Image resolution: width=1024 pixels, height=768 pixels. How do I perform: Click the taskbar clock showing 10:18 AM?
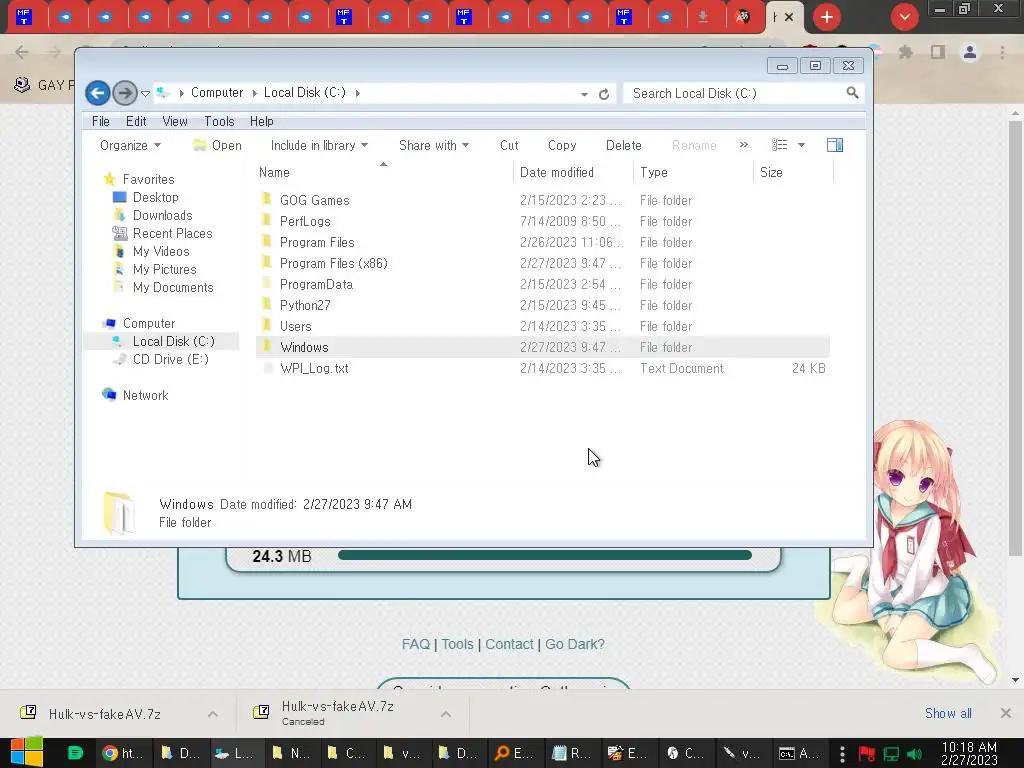pyautogui.click(x=969, y=753)
